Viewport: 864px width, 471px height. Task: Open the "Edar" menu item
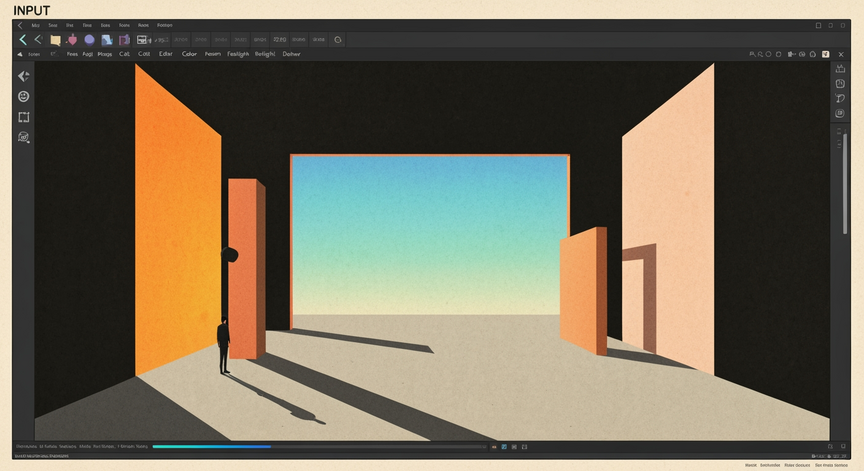pyautogui.click(x=165, y=54)
